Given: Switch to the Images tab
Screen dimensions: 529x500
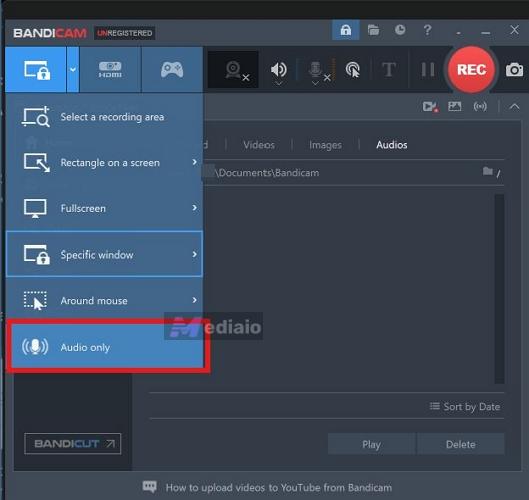Looking at the screenshot, I should coord(325,145).
